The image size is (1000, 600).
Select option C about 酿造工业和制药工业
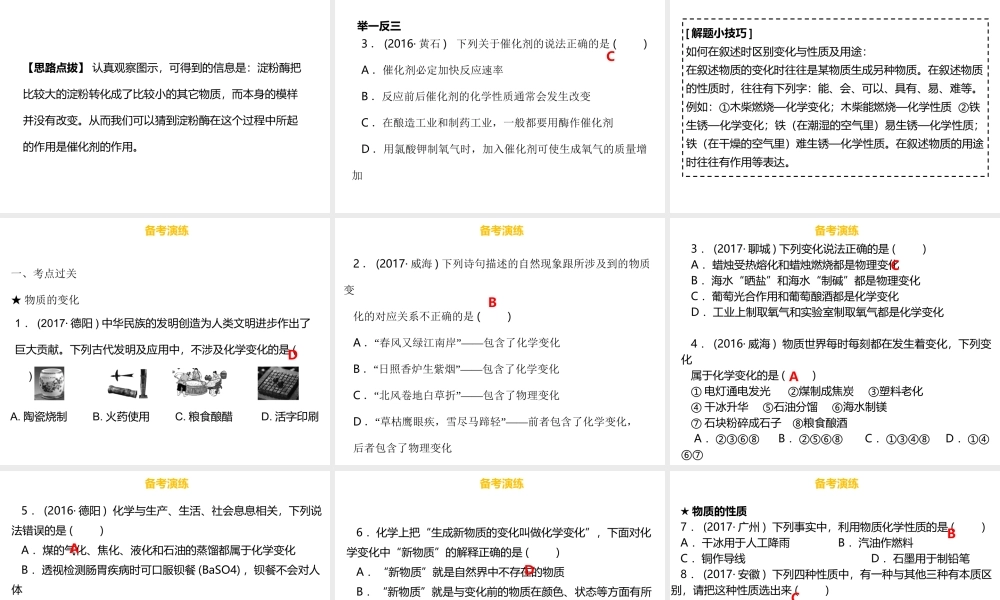point(487,122)
